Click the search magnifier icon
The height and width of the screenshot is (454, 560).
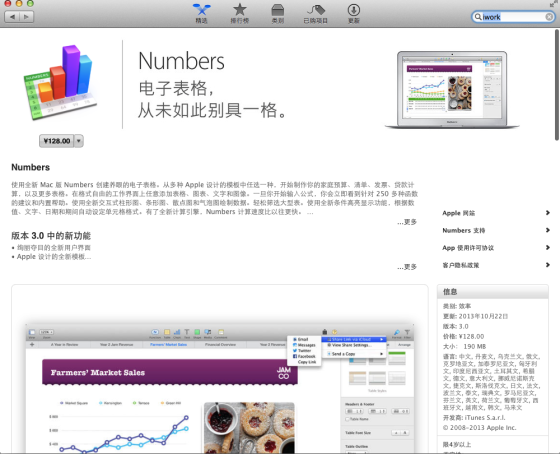pos(478,17)
